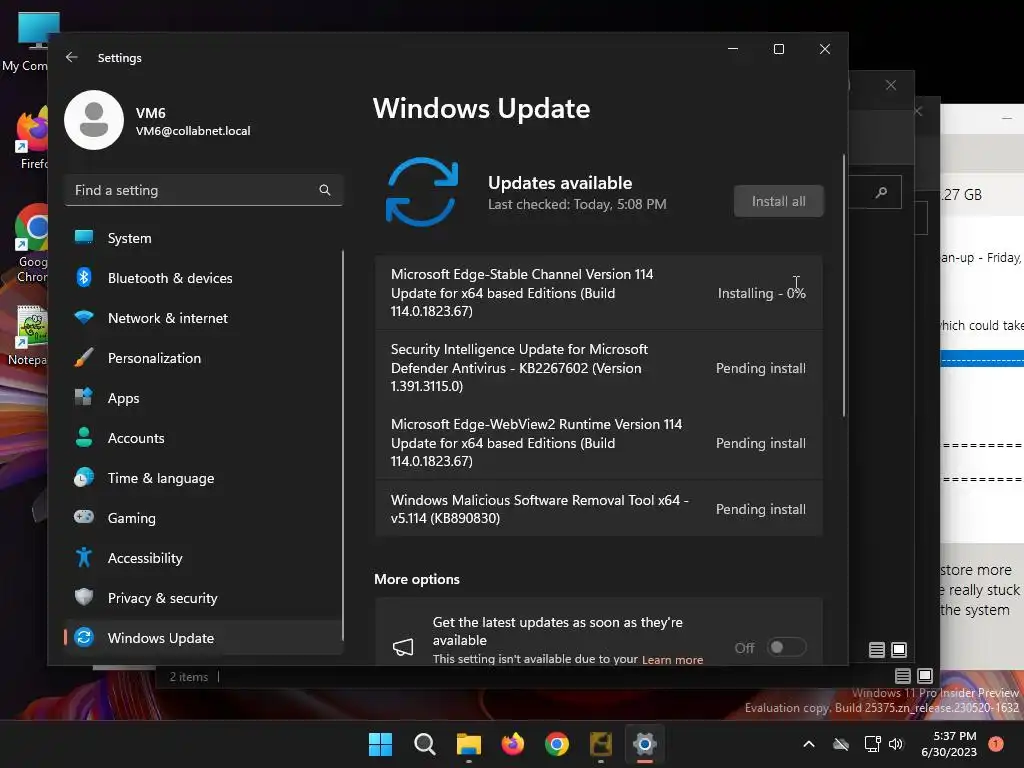Click the Settings window vertical scrollbar
The height and width of the screenshot is (768, 1024).
click(844, 285)
